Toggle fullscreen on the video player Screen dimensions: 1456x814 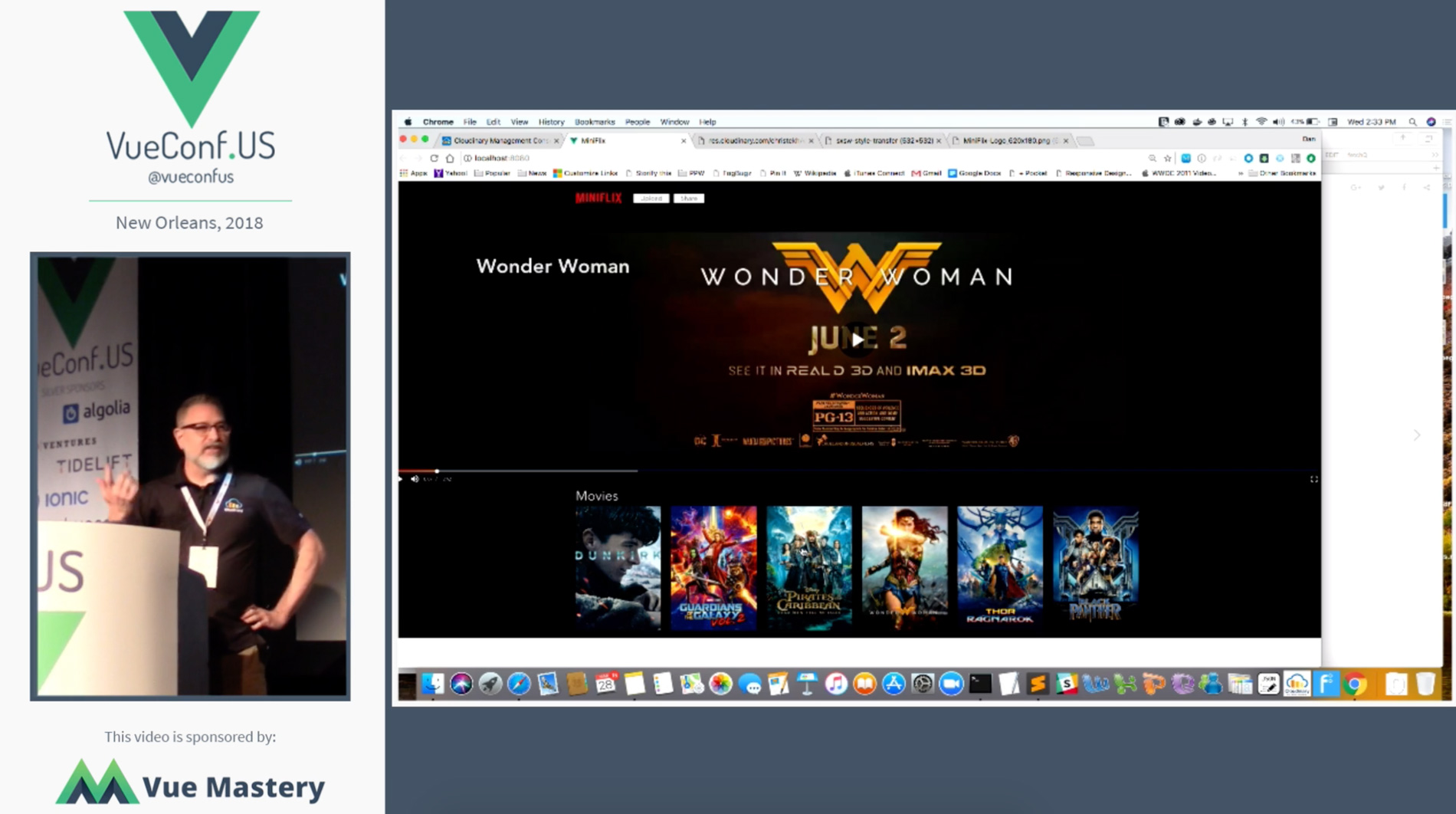point(1313,479)
